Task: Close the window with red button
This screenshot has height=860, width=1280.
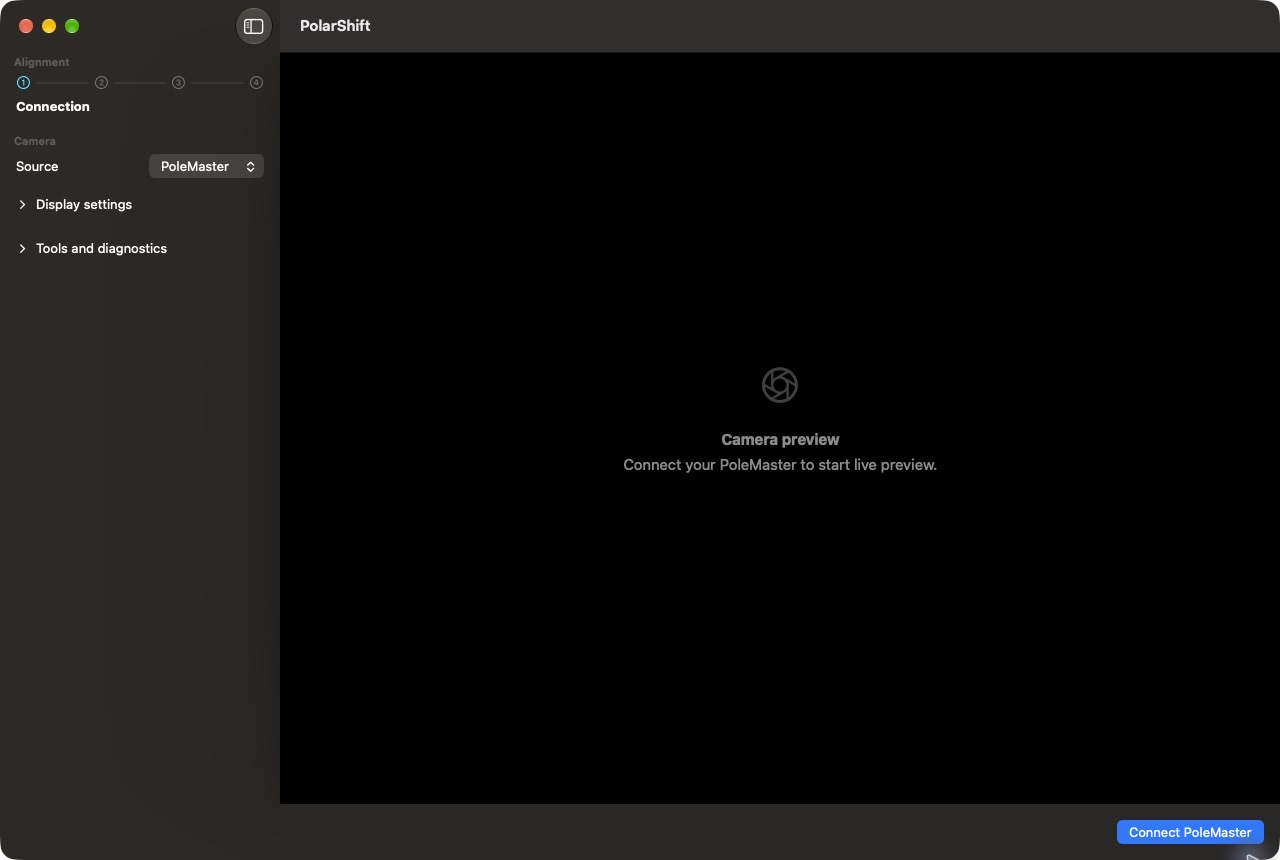Action: pyautogui.click(x=26, y=26)
